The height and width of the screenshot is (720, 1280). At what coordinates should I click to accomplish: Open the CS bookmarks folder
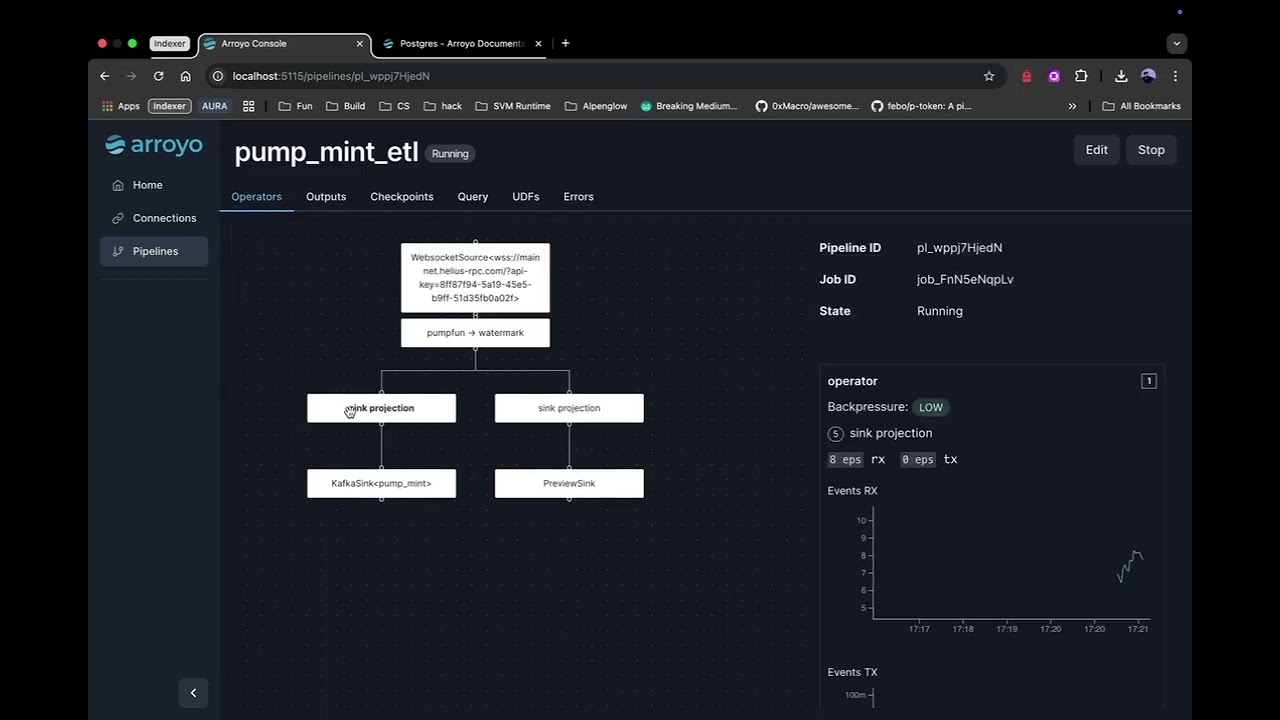pos(394,106)
